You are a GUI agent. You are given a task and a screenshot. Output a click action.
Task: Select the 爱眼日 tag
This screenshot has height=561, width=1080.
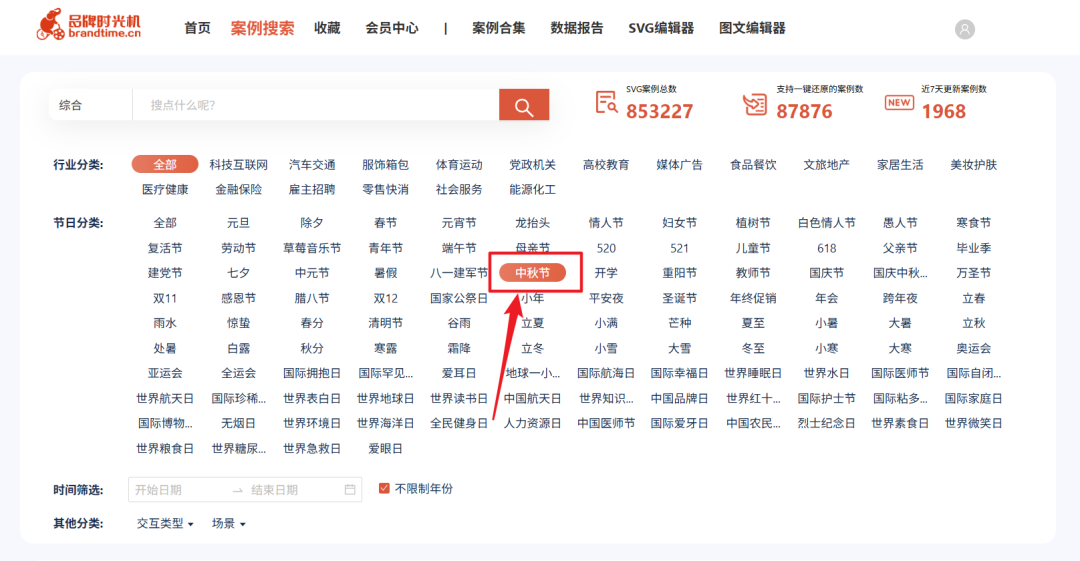[386, 449]
